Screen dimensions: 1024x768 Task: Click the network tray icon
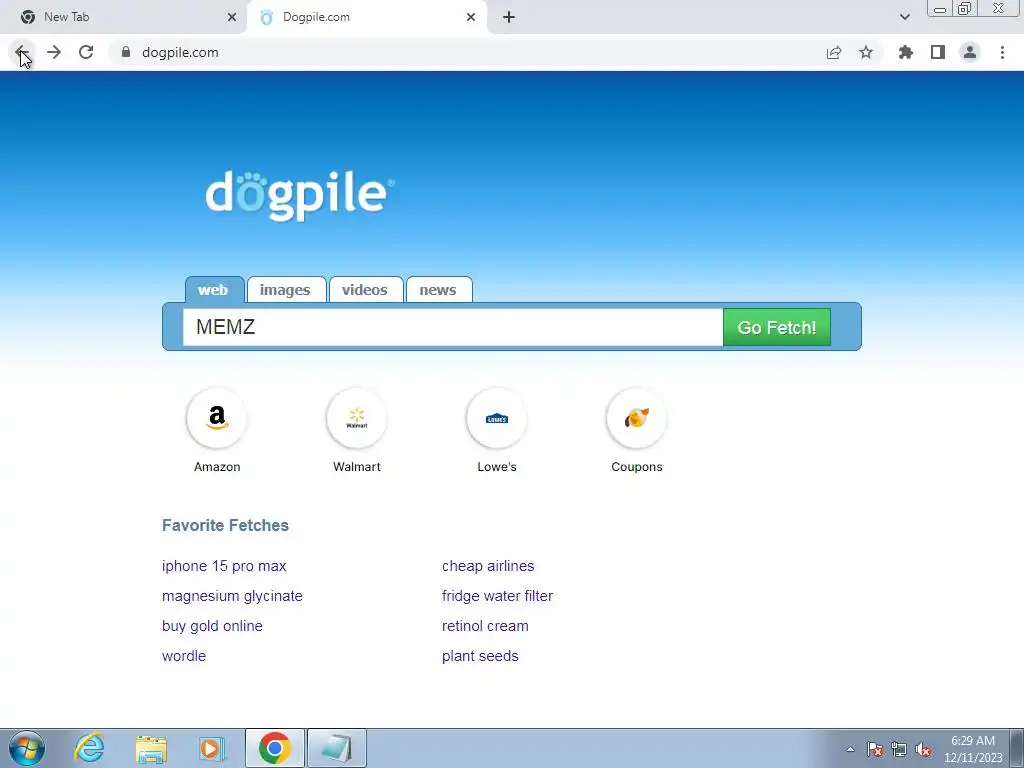(x=899, y=750)
